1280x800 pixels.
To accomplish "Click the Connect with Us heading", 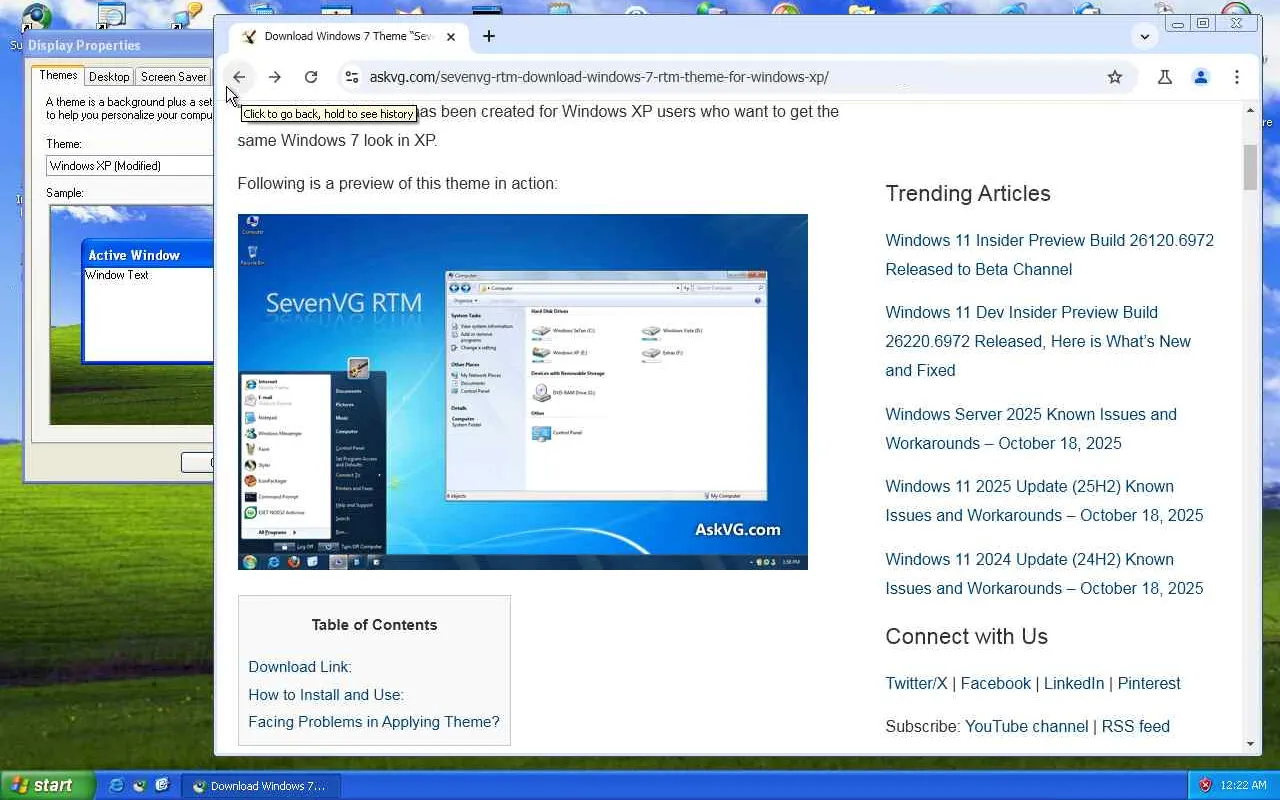I will [x=967, y=637].
